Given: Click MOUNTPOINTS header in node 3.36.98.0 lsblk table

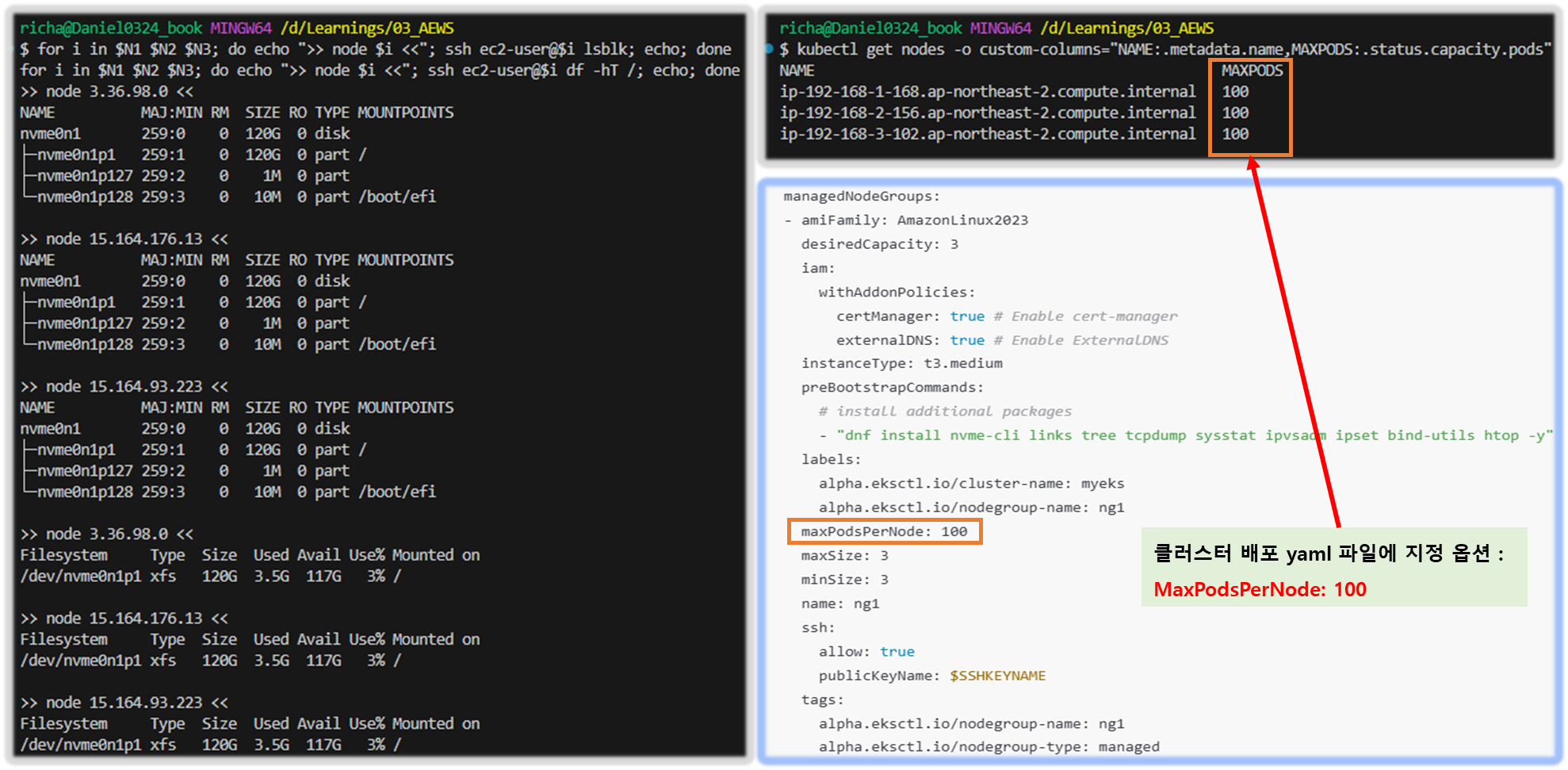Looking at the screenshot, I should [405, 113].
